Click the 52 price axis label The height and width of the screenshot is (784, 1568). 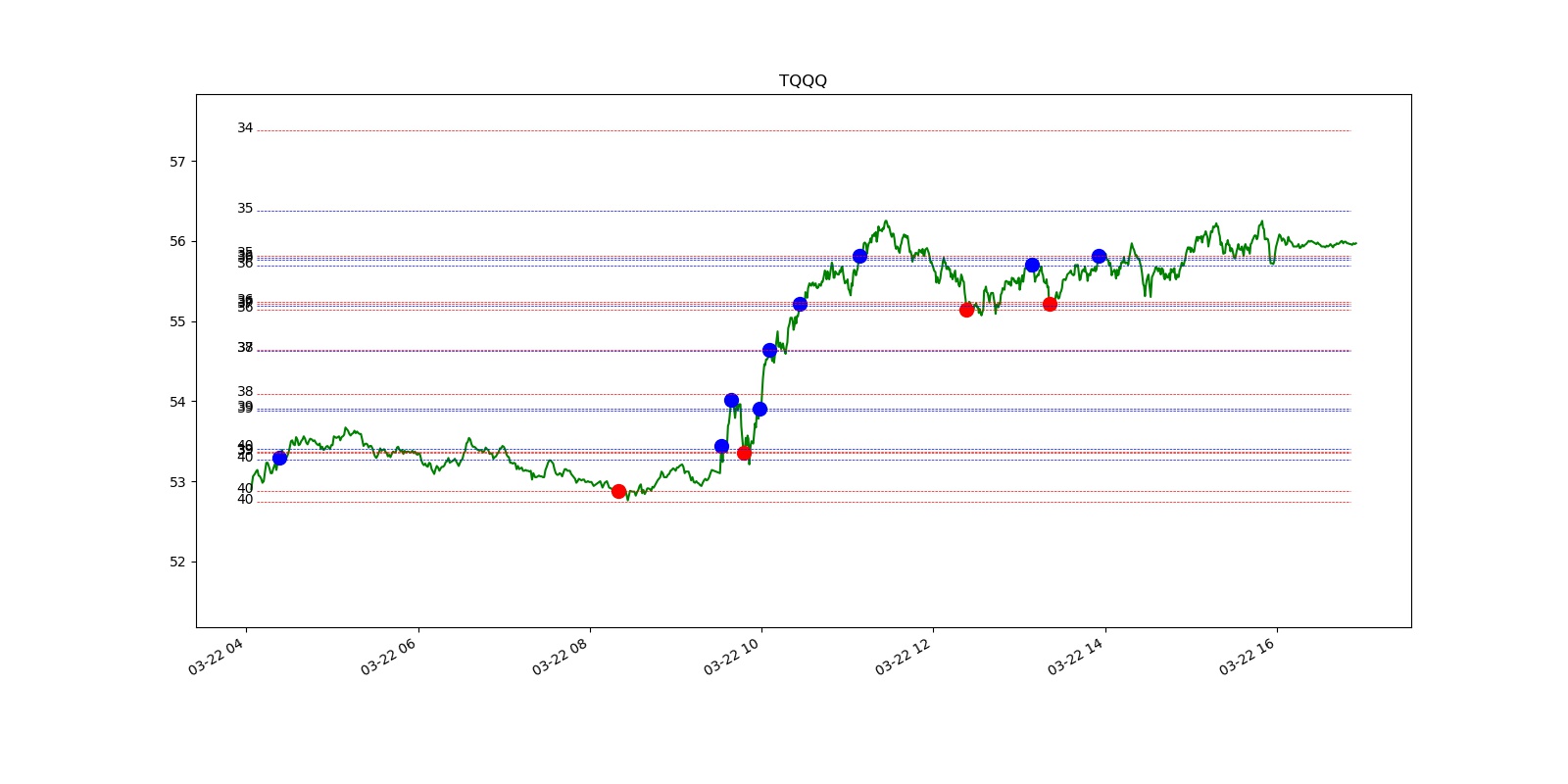pyautogui.click(x=177, y=563)
